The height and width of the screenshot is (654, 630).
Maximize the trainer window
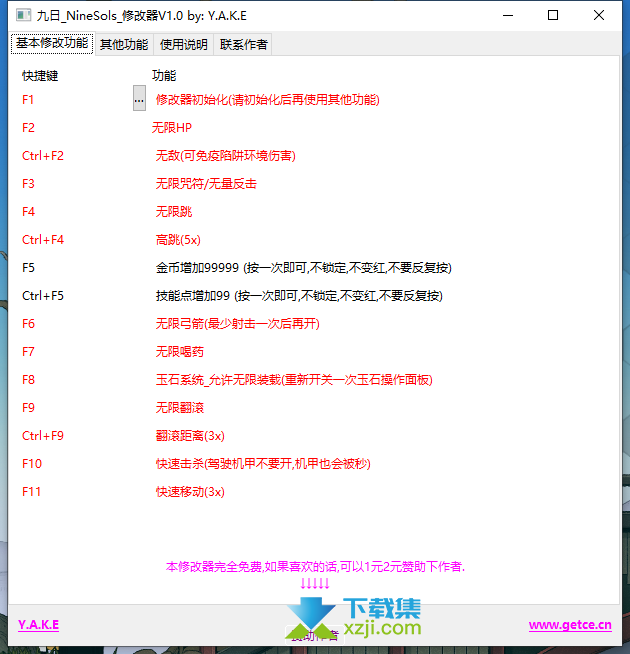pyautogui.click(x=553, y=15)
